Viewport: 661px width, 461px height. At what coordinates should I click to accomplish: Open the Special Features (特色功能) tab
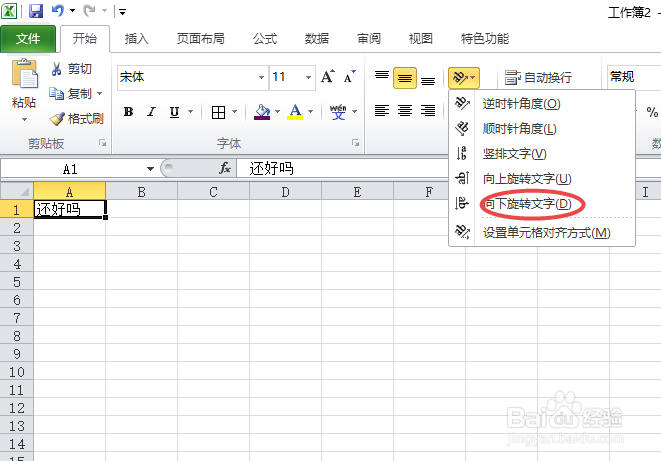tap(485, 39)
